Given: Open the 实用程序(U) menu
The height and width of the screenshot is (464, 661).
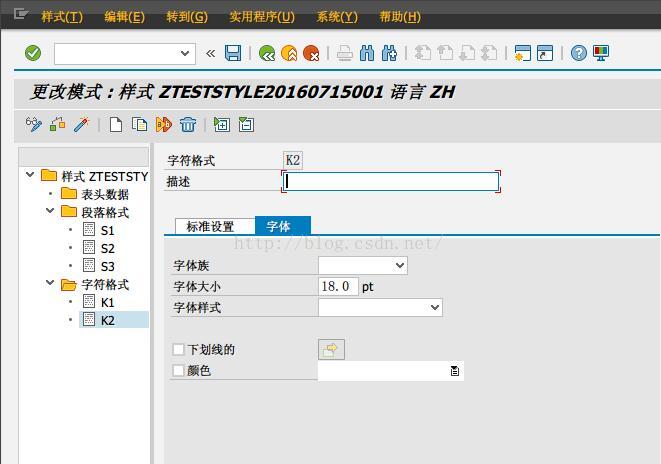Looking at the screenshot, I should (x=262, y=17).
